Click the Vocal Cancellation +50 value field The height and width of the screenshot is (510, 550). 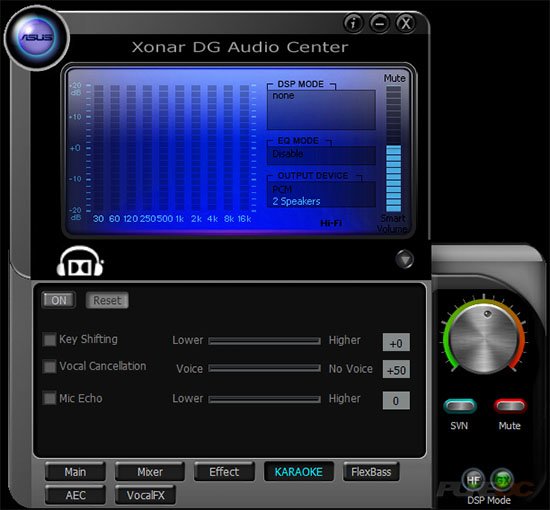396,369
